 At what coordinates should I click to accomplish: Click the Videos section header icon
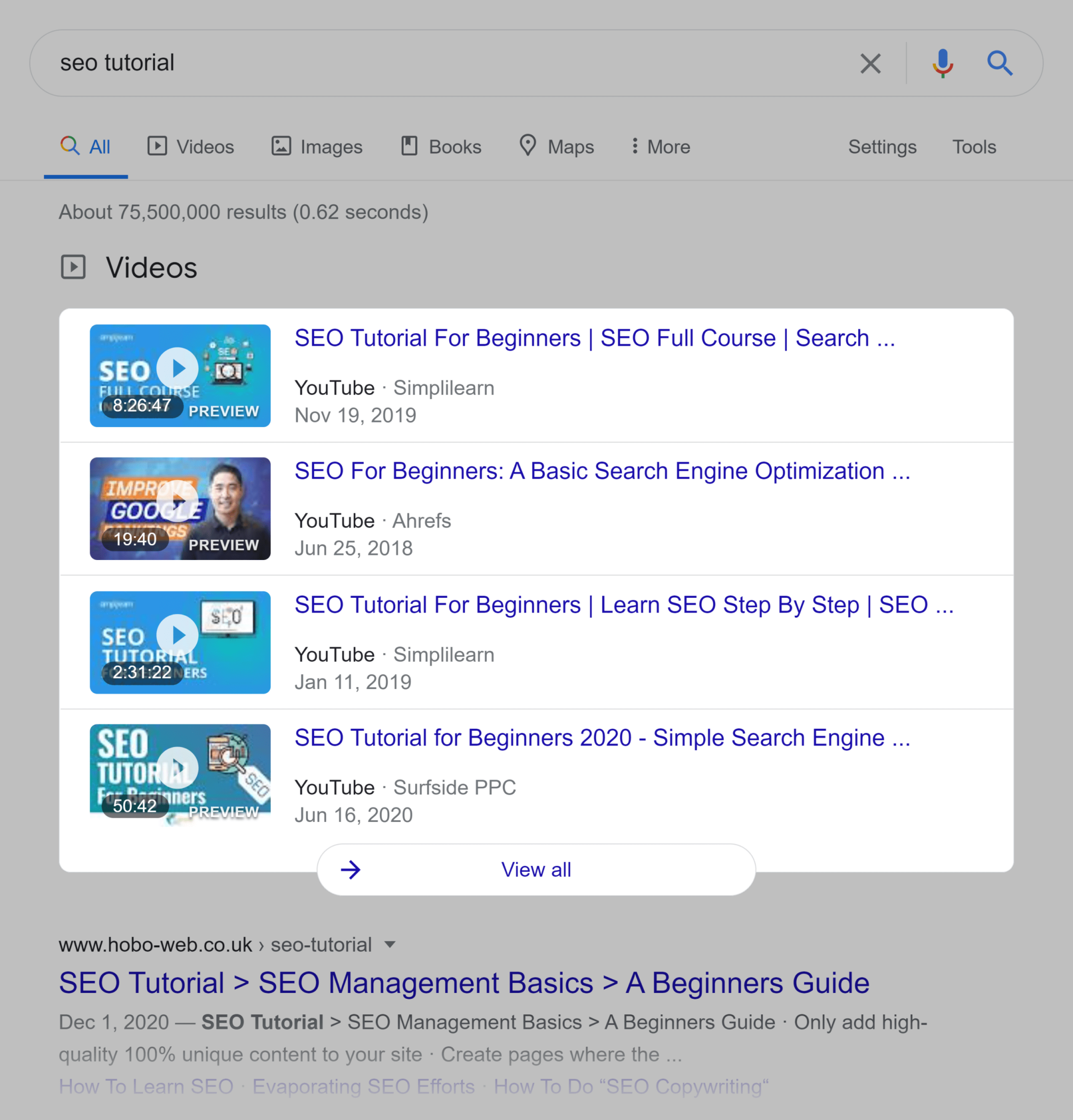coord(73,266)
